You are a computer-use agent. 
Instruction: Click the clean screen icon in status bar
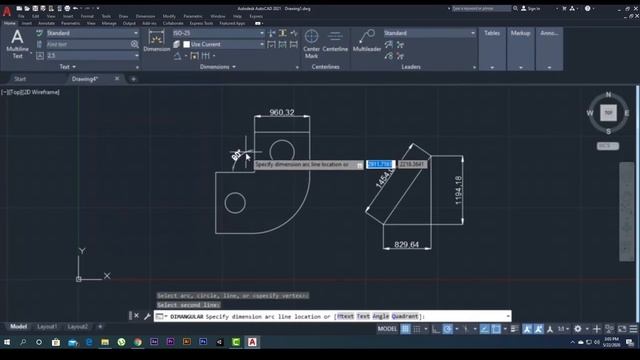click(x=622, y=329)
